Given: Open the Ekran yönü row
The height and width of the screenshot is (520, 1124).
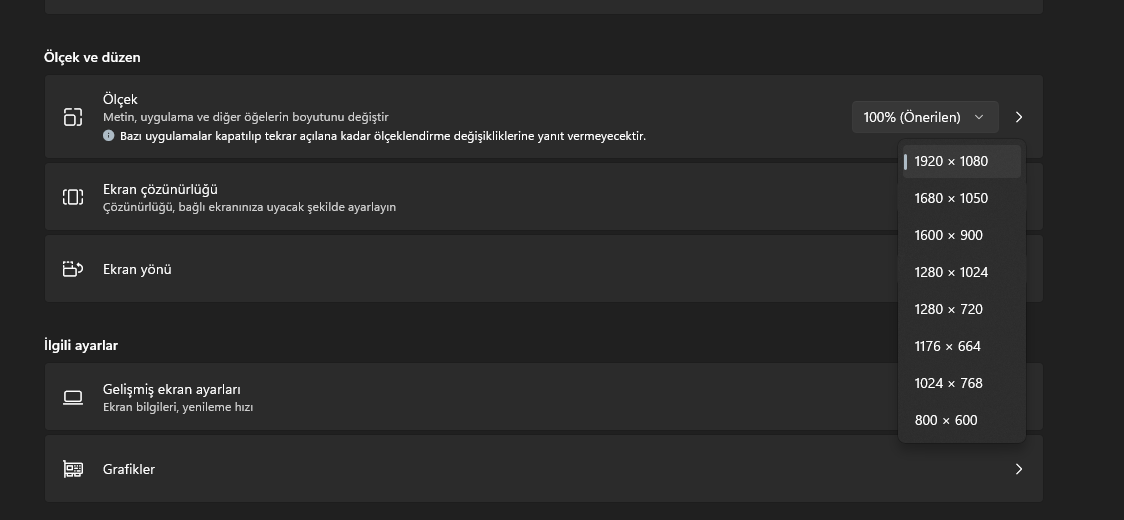Looking at the screenshot, I should 543,269.
